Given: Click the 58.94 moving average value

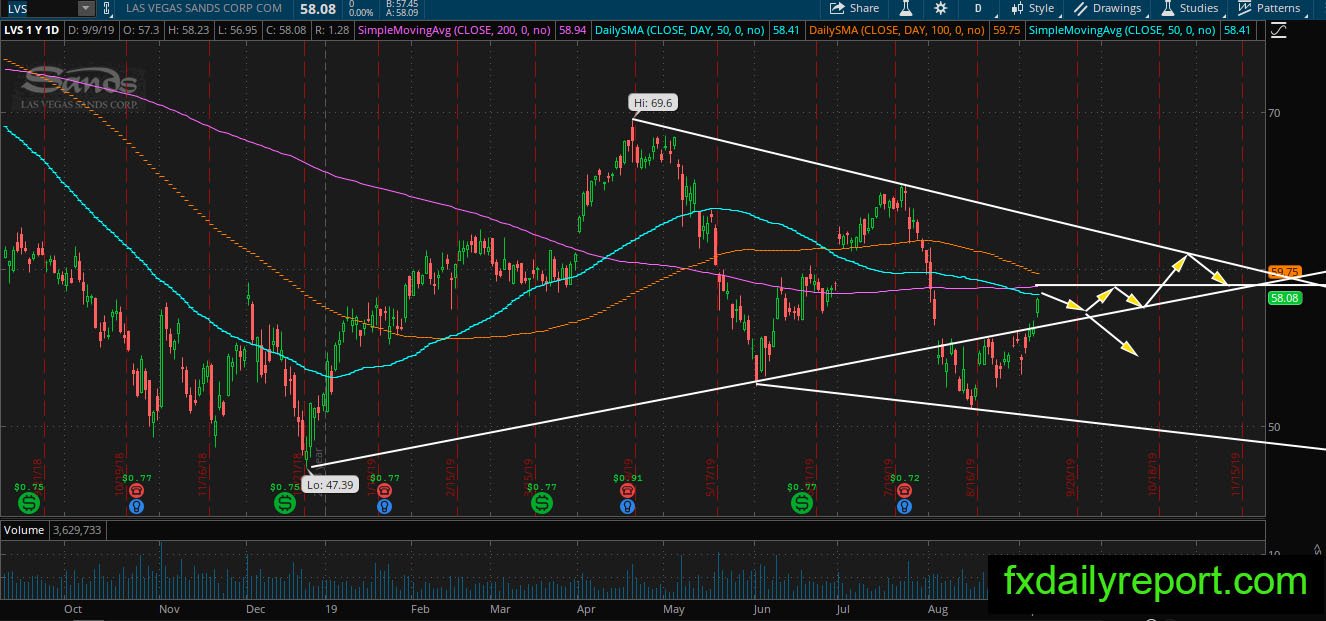Looking at the screenshot, I should 573,31.
